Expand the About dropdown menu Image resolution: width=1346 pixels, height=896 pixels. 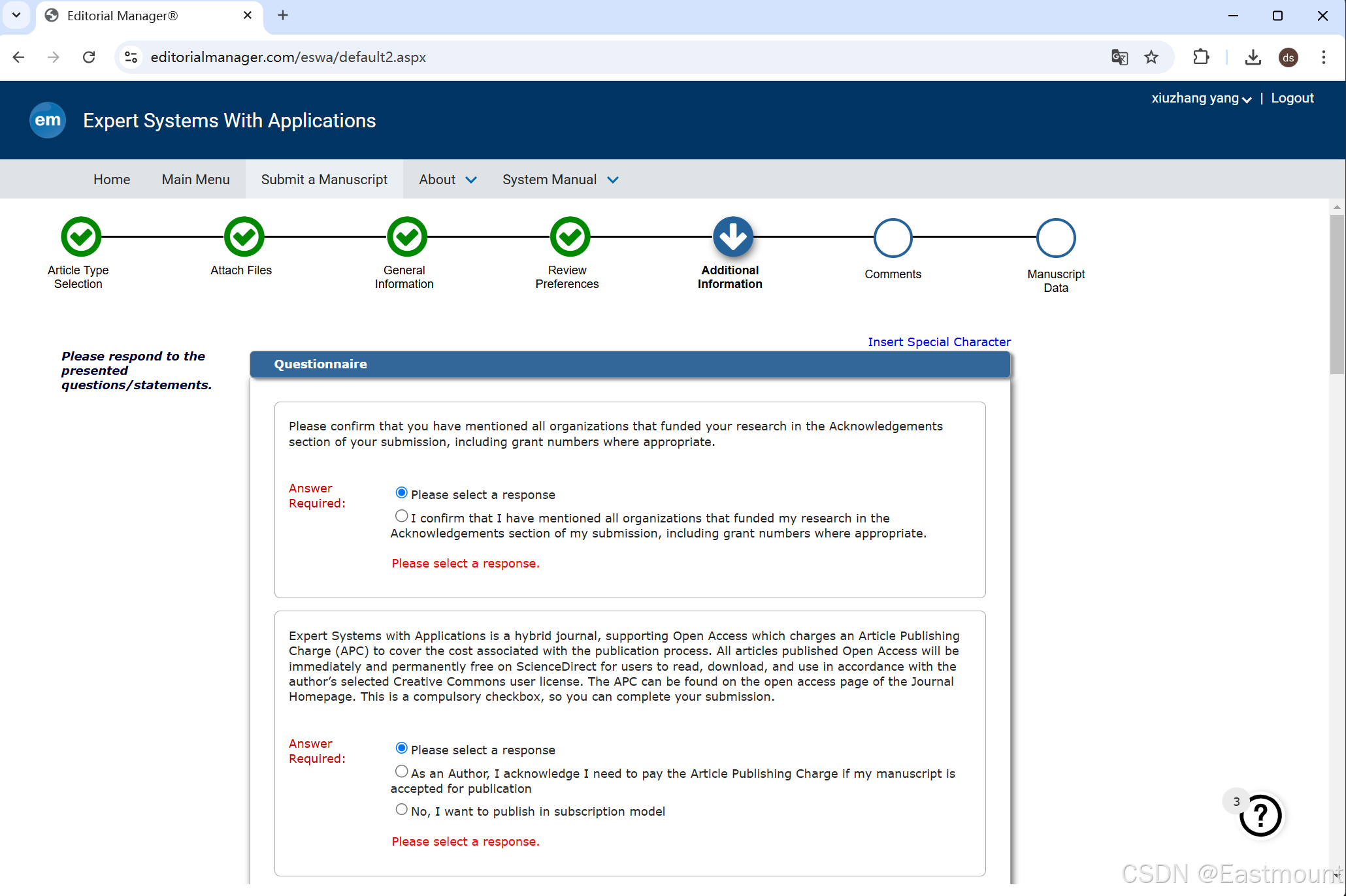pos(448,180)
